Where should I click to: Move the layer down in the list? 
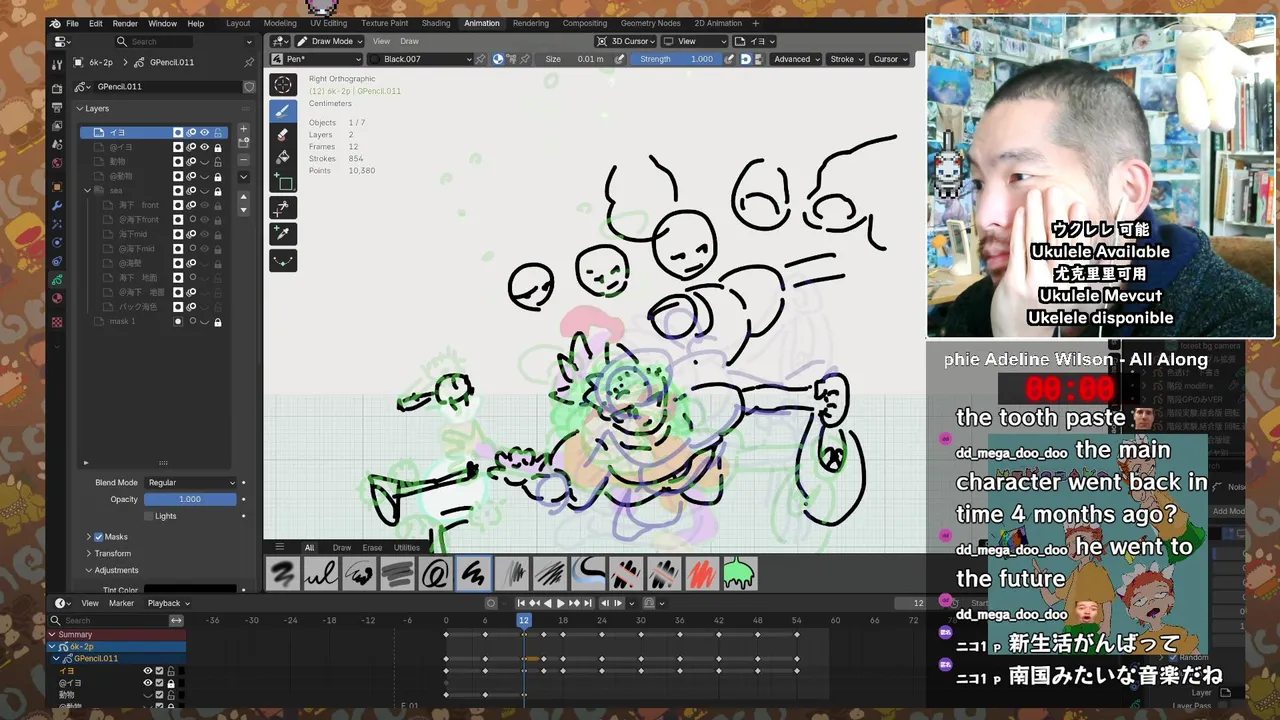243,209
